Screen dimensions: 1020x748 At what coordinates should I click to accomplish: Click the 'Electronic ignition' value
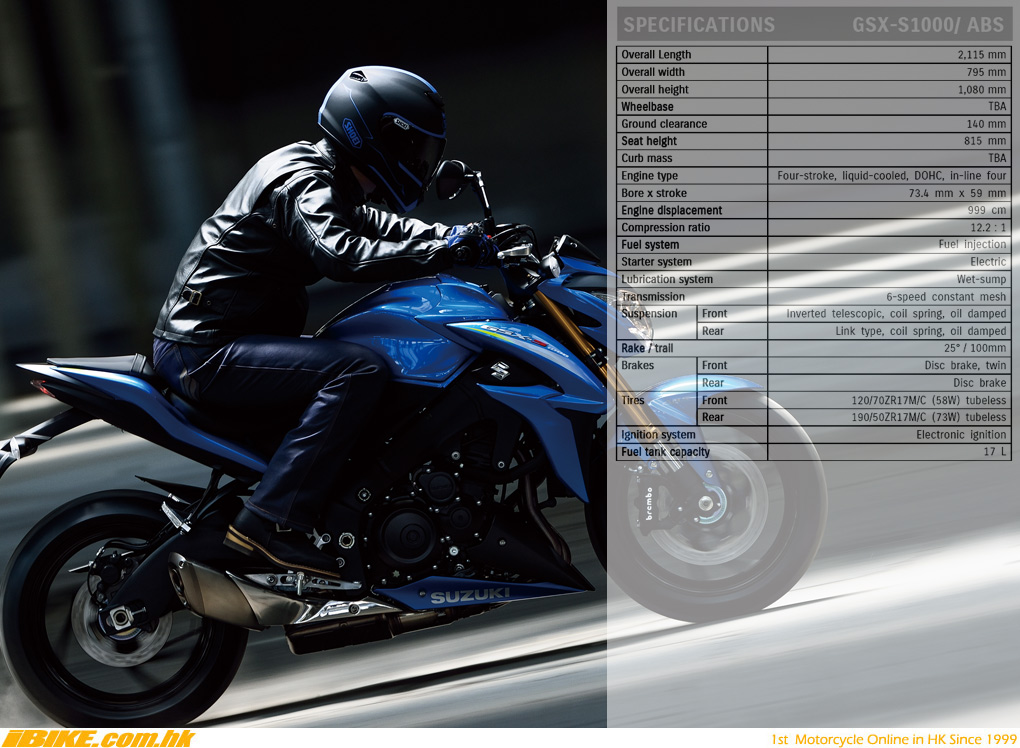(x=961, y=434)
